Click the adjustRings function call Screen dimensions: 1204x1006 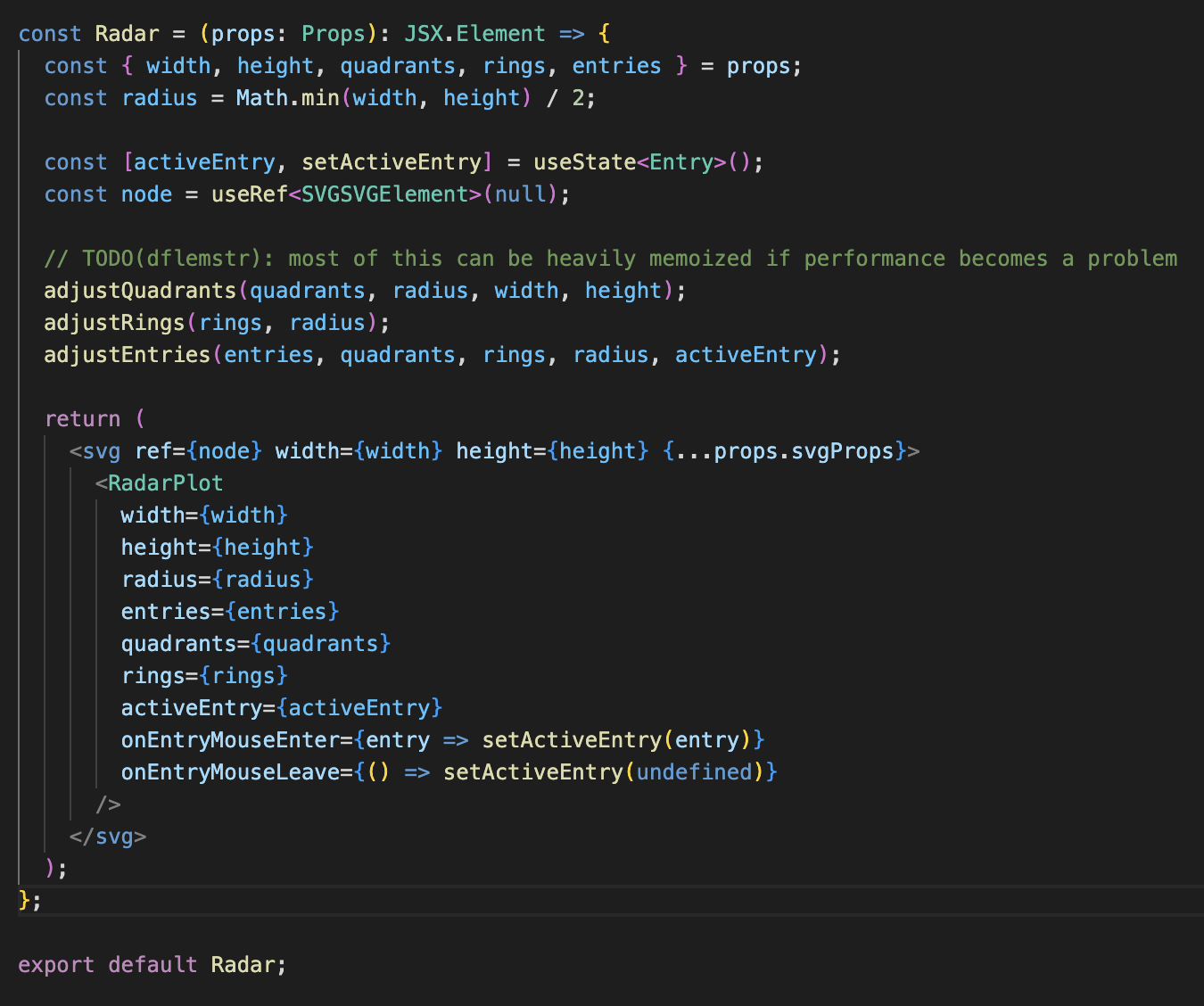click(114, 322)
